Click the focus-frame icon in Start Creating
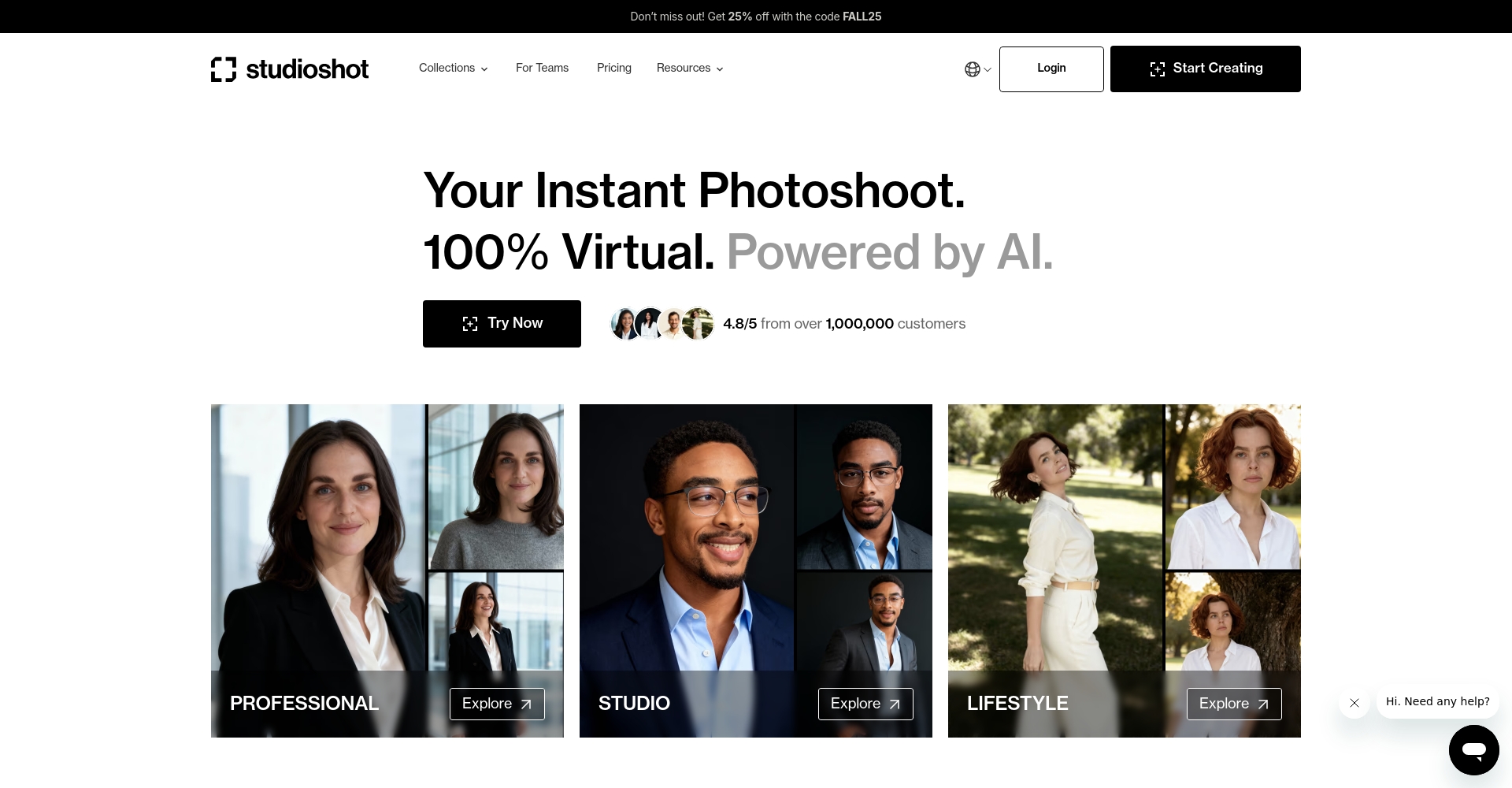The height and width of the screenshot is (788, 1512). click(x=1158, y=69)
